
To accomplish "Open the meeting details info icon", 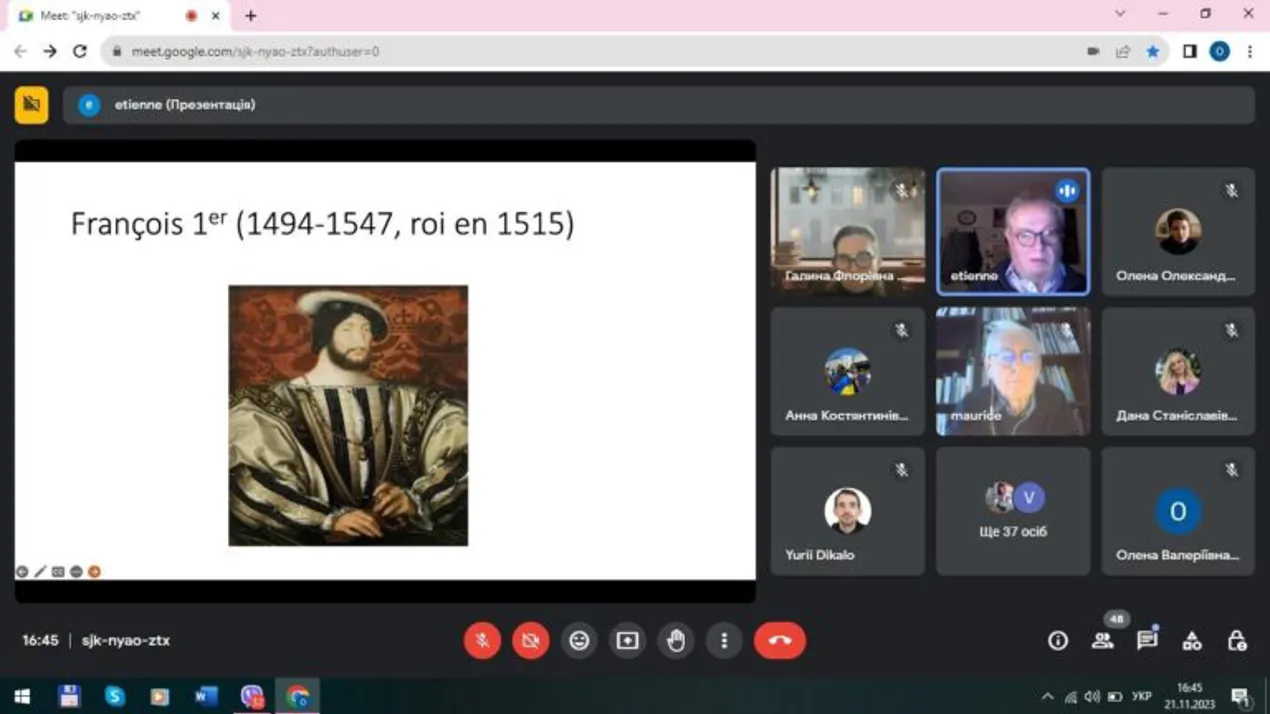I will pyautogui.click(x=1058, y=641).
